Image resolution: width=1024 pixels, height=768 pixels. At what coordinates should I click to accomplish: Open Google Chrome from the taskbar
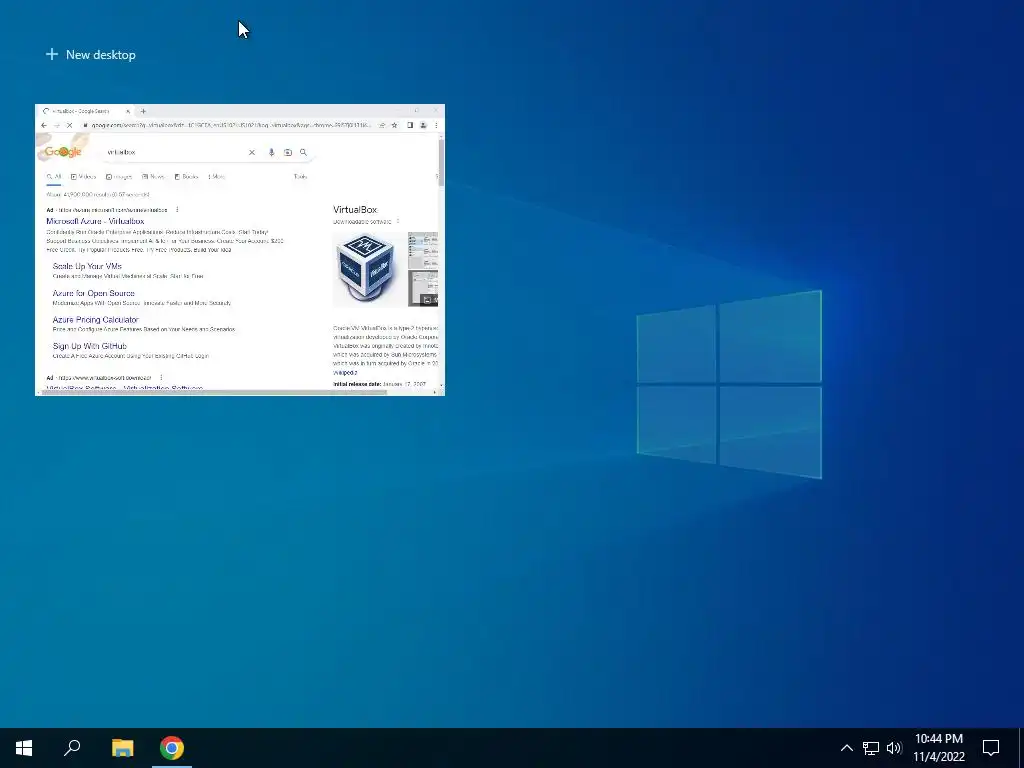tap(172, 748)
